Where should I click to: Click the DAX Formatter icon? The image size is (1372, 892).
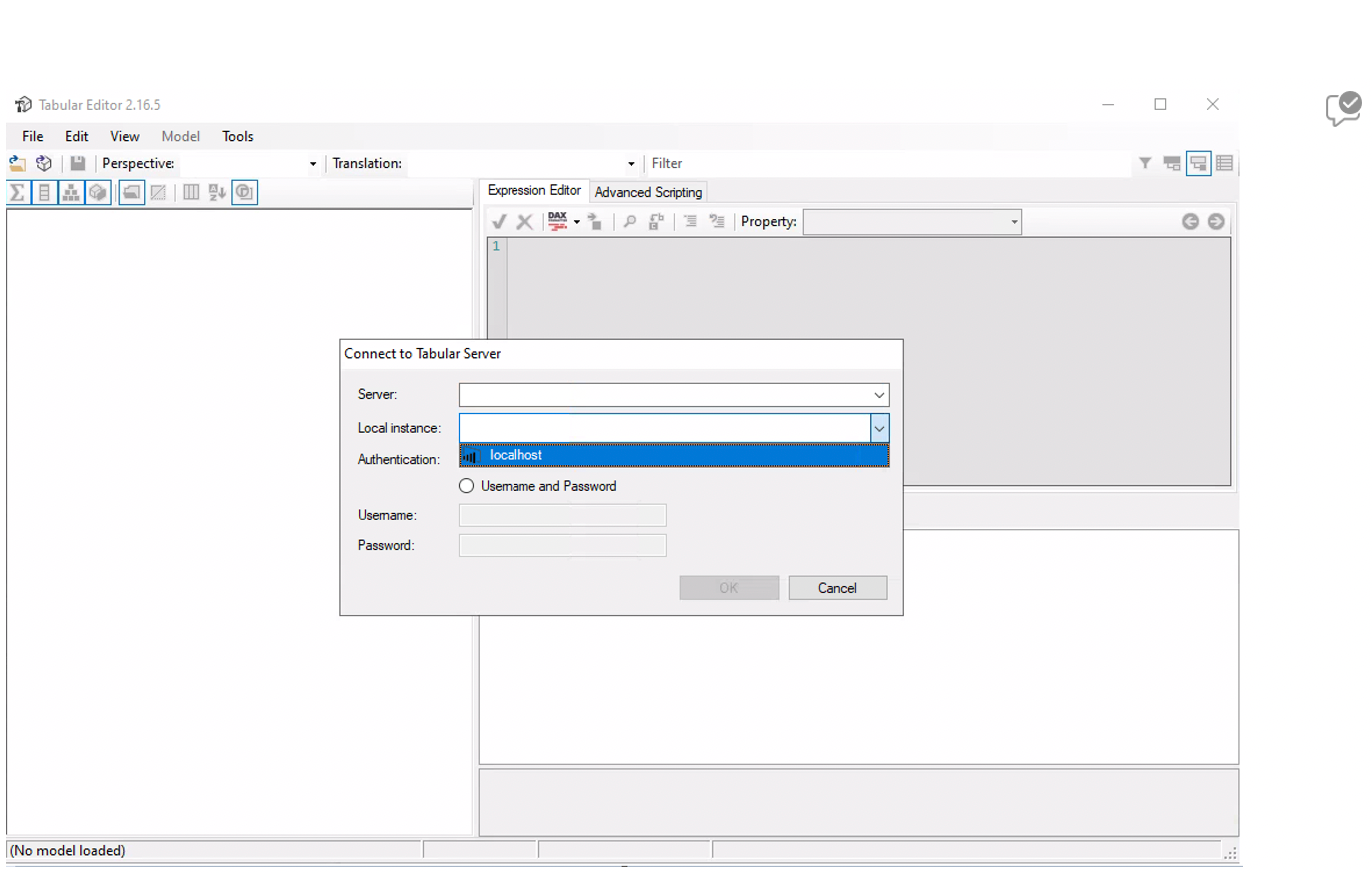[x=557, y=221]
